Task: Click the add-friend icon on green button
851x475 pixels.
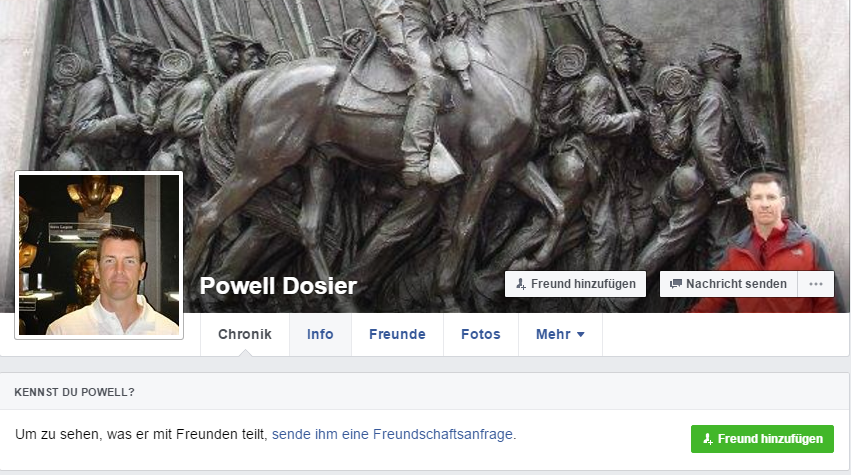Action: click(708, 439)
